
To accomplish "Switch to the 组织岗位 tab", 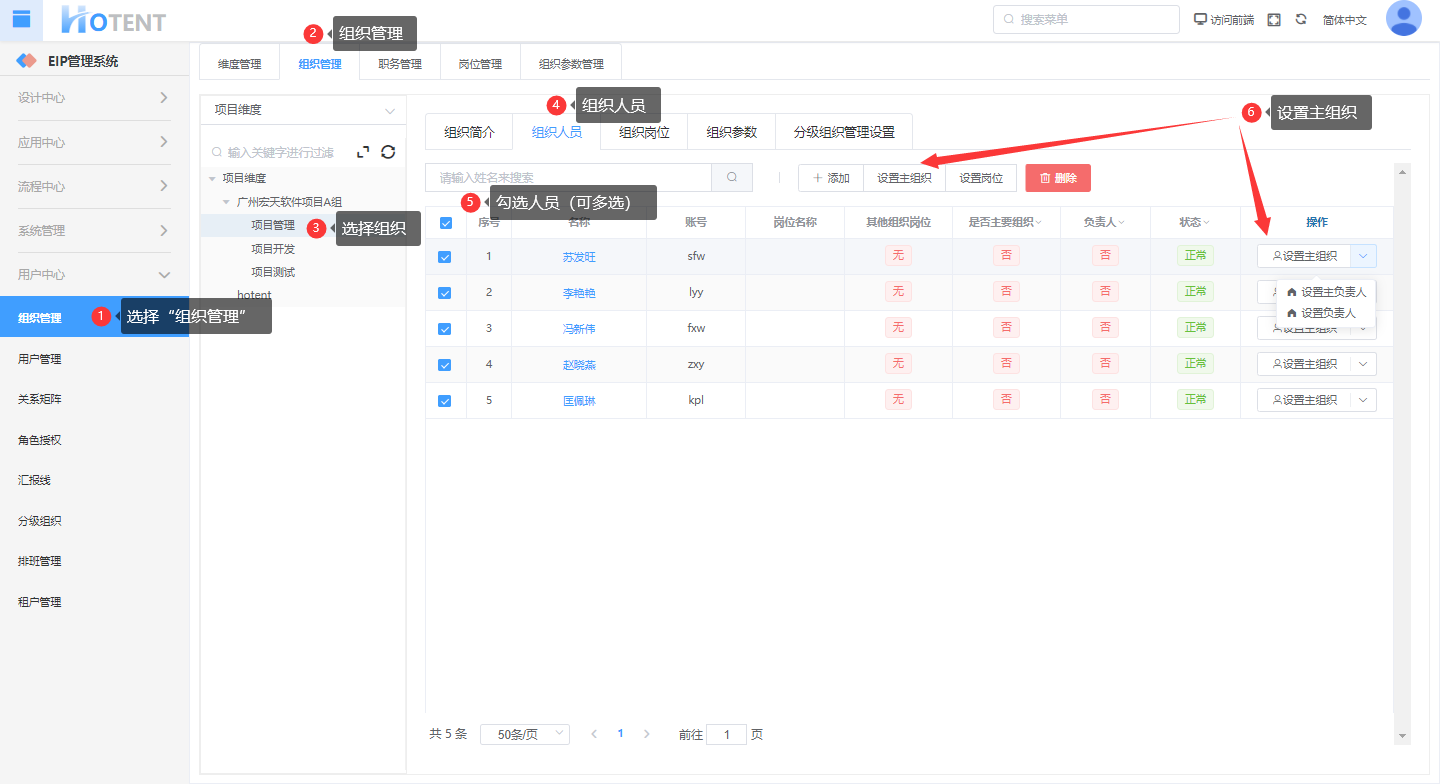I will (x=644, y=132).
